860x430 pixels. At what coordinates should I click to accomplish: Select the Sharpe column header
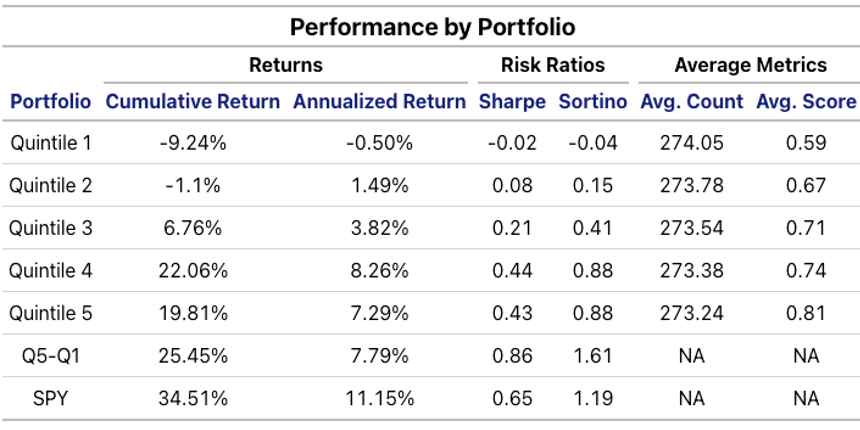pos(512,102)
